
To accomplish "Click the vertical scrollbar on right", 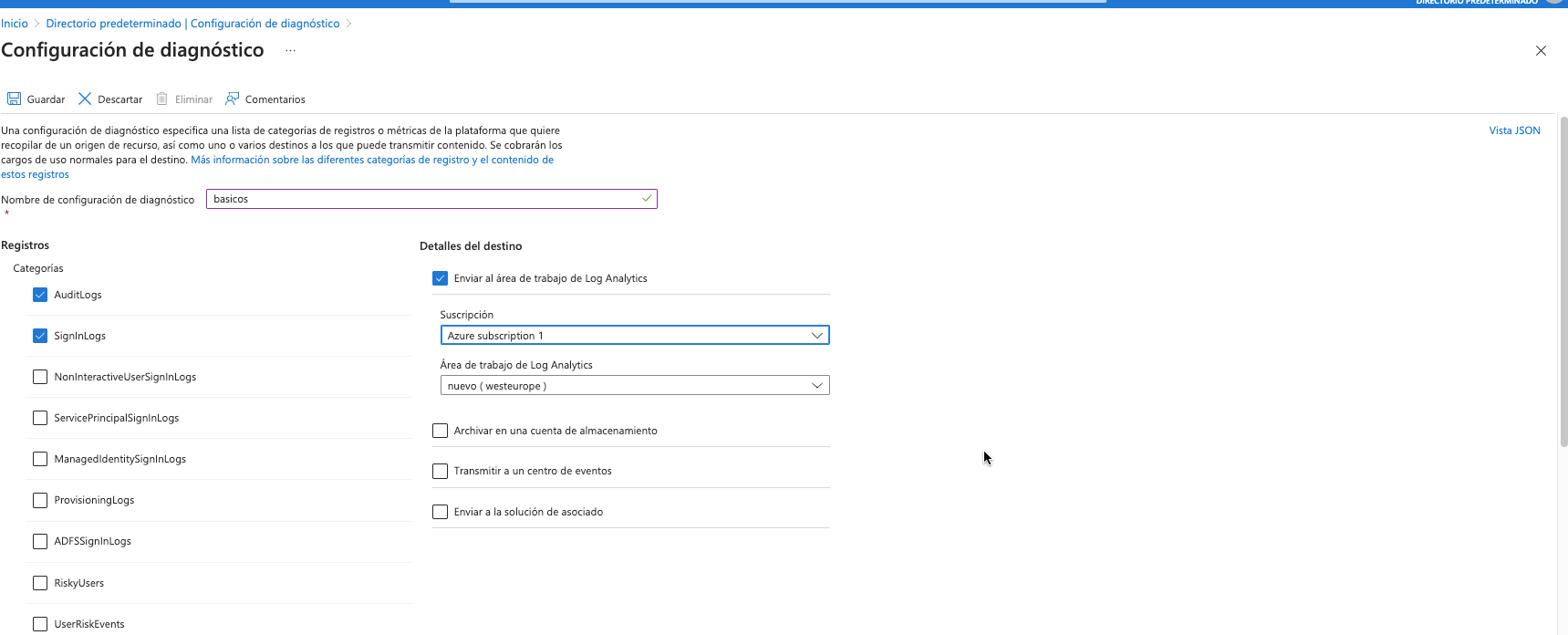I will pyautogui.click(x=1563, y=274).
